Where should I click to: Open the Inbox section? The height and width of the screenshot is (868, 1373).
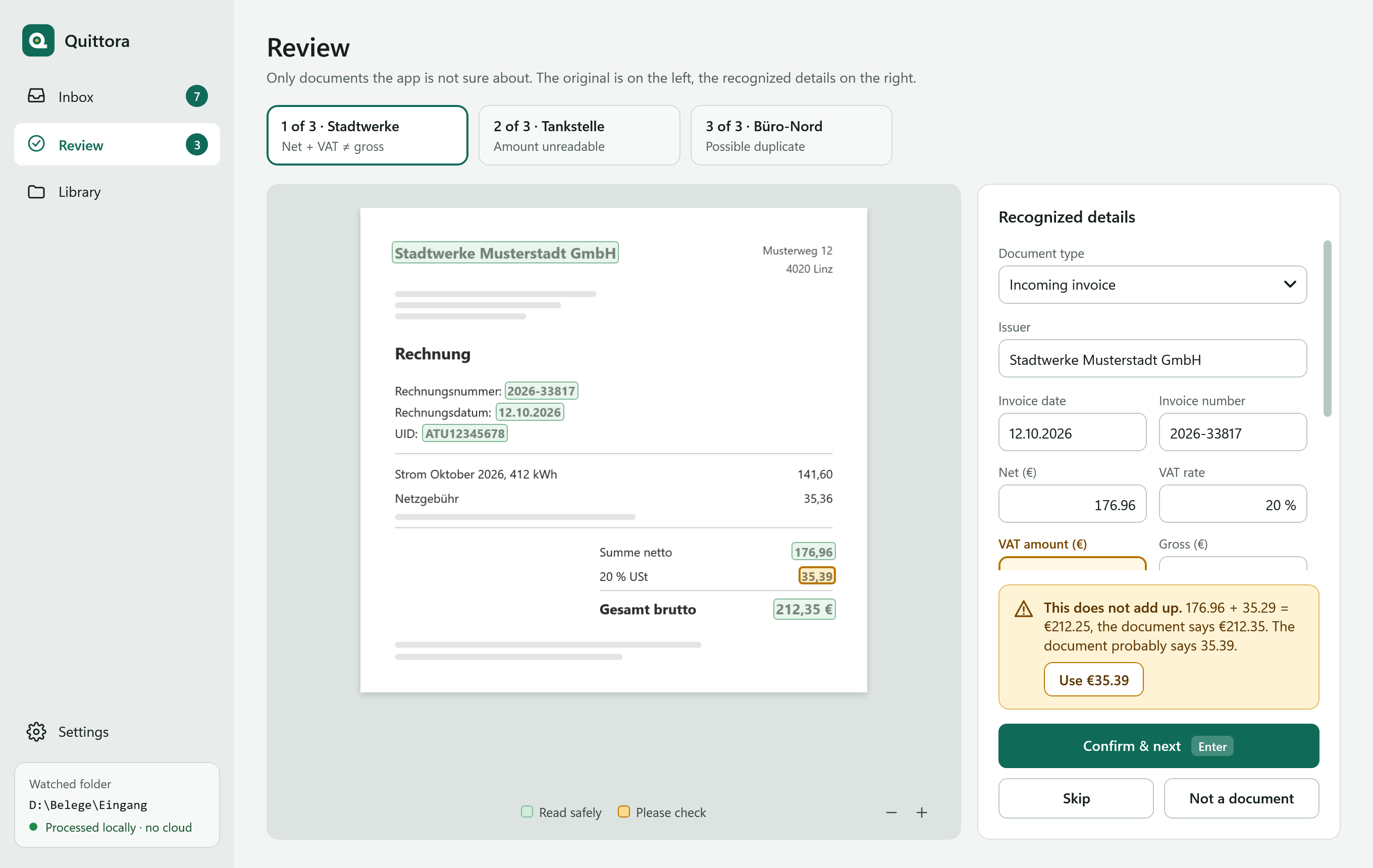pyautogui.click(x=117, y=96)
